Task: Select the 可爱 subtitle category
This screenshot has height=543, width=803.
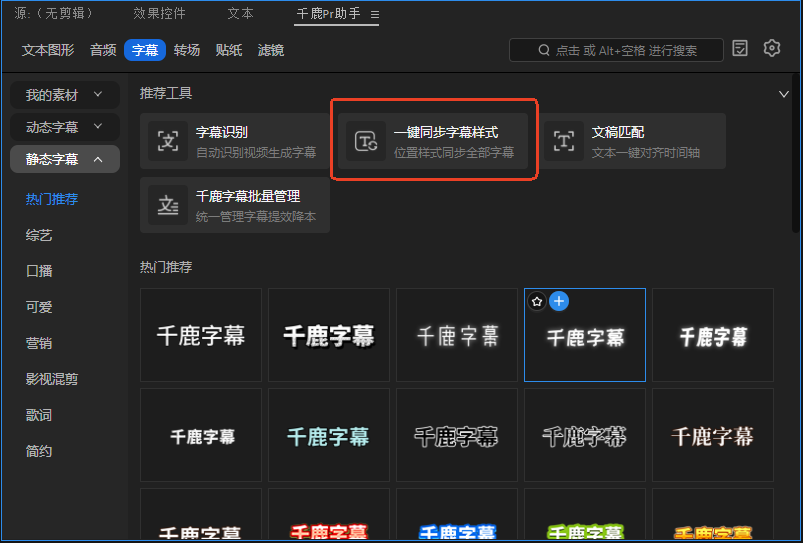Action: click(39, 307)
